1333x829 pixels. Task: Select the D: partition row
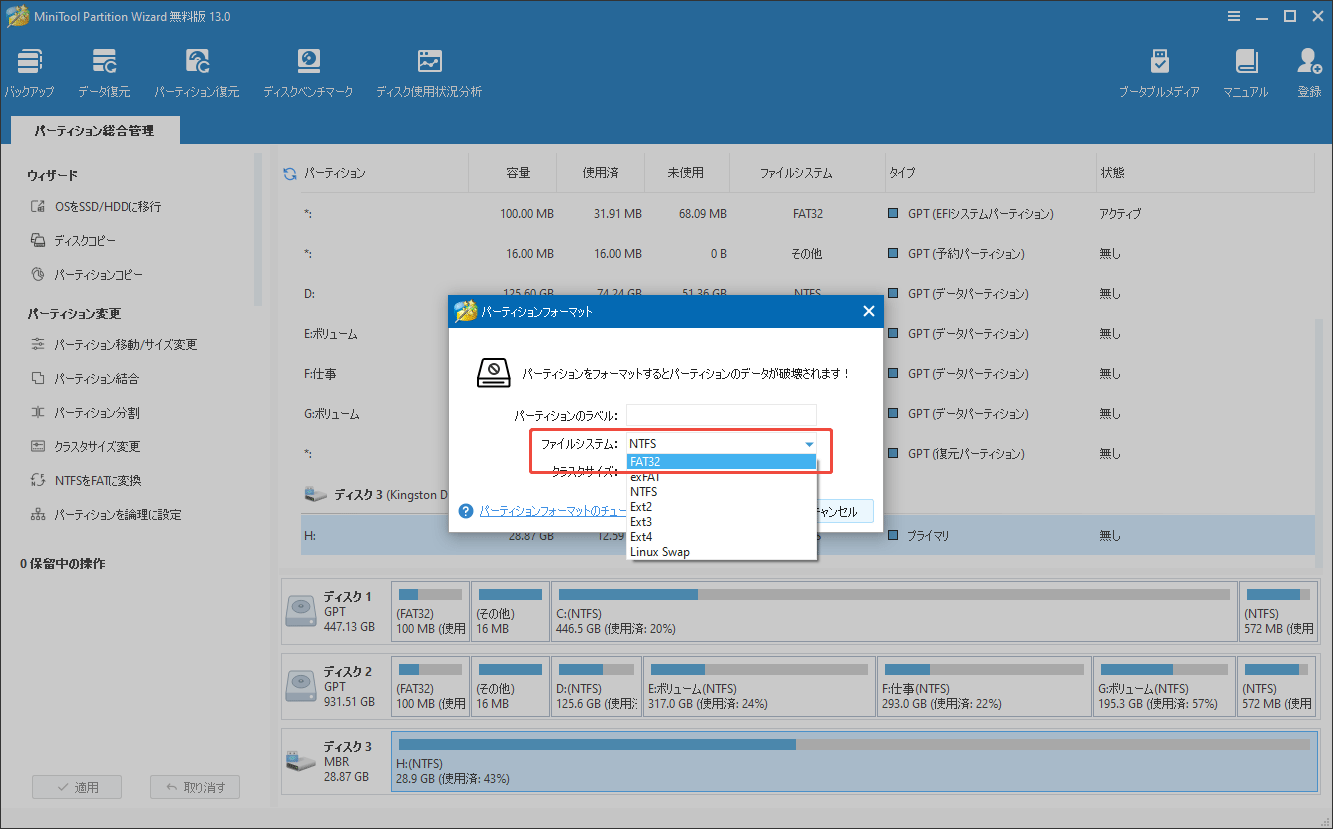pos(808,294)
